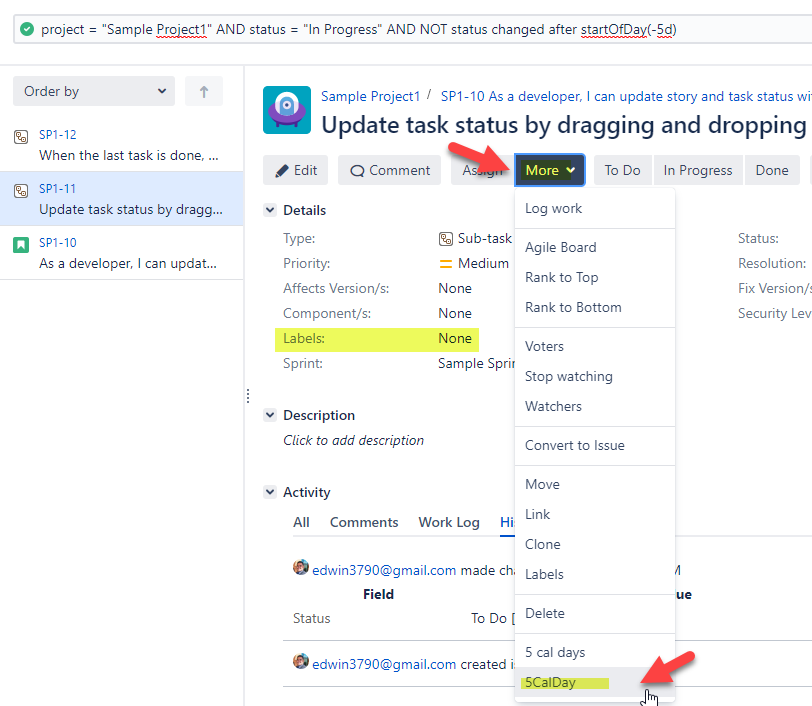Click the Priority value 'Medium'
This screenshot has height=706, width=812.
pos(483,264)
